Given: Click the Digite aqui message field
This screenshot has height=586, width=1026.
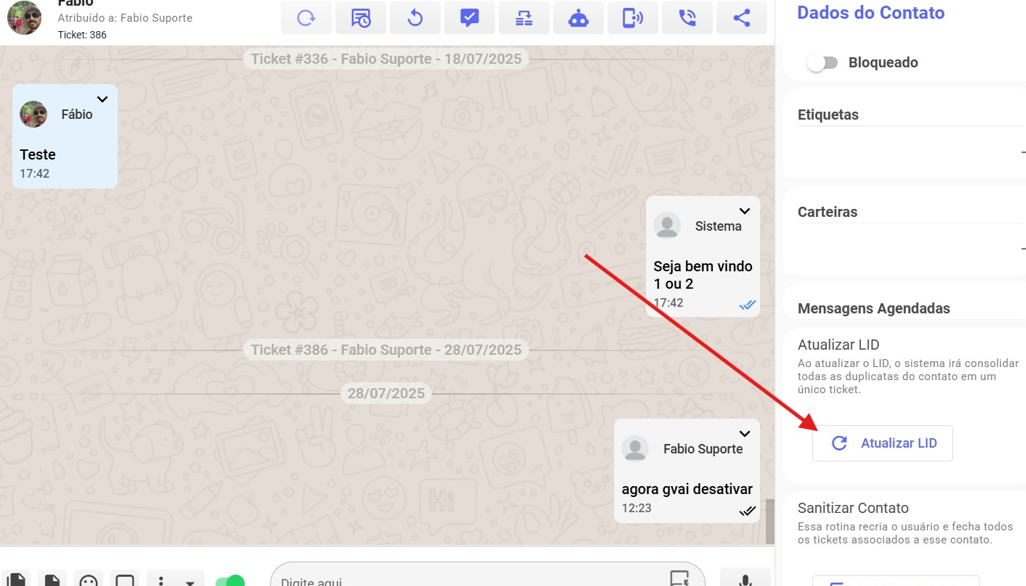Looking at the screenshot, I should 470,579.
